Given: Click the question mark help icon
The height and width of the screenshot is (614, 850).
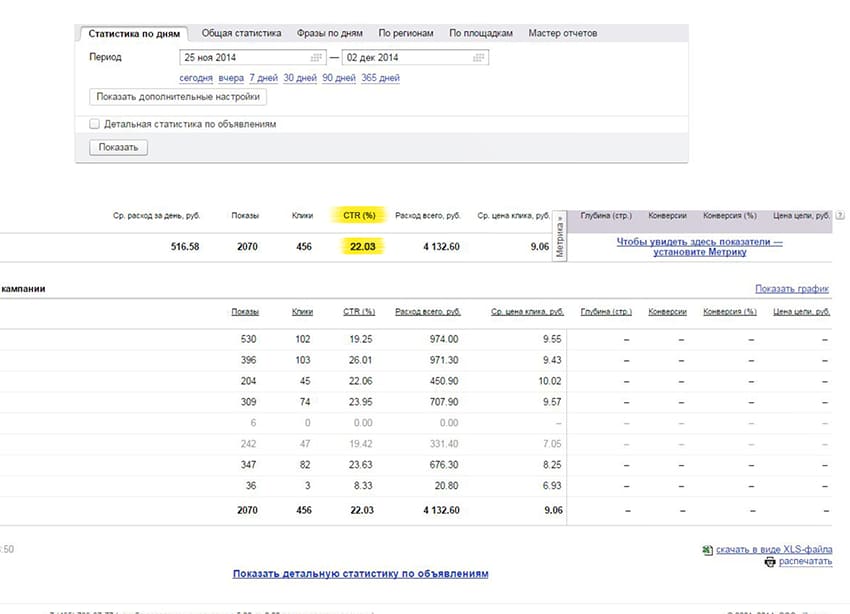Looking at the screenshot, I should tap(840, 216).
